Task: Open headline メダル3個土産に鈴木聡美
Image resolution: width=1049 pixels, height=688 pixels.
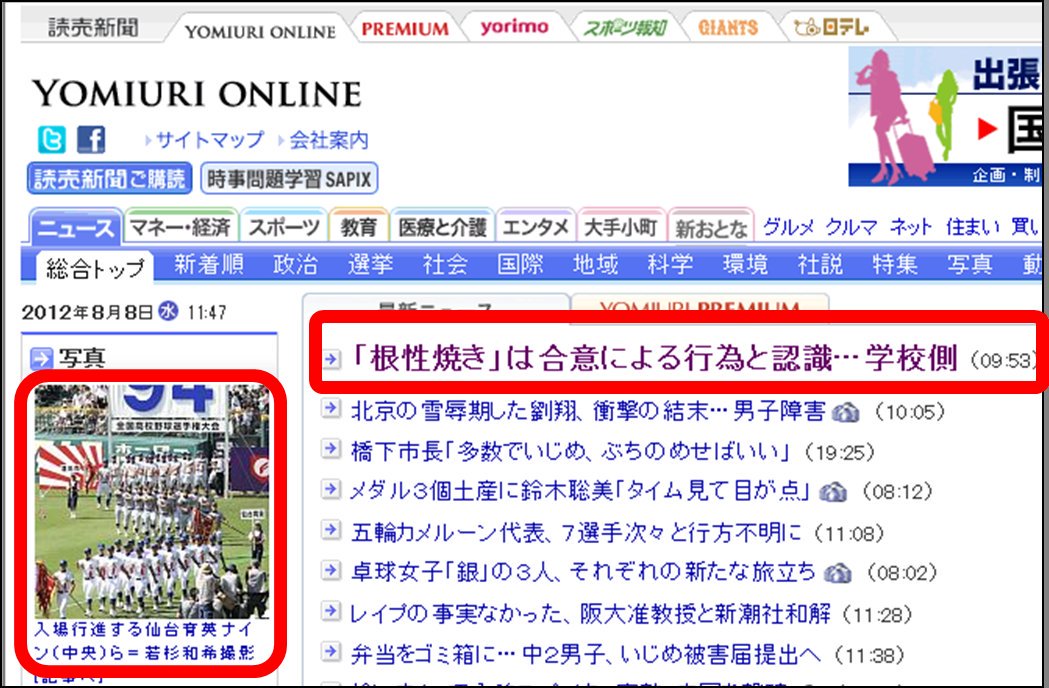Action: (x=580, y=492)
